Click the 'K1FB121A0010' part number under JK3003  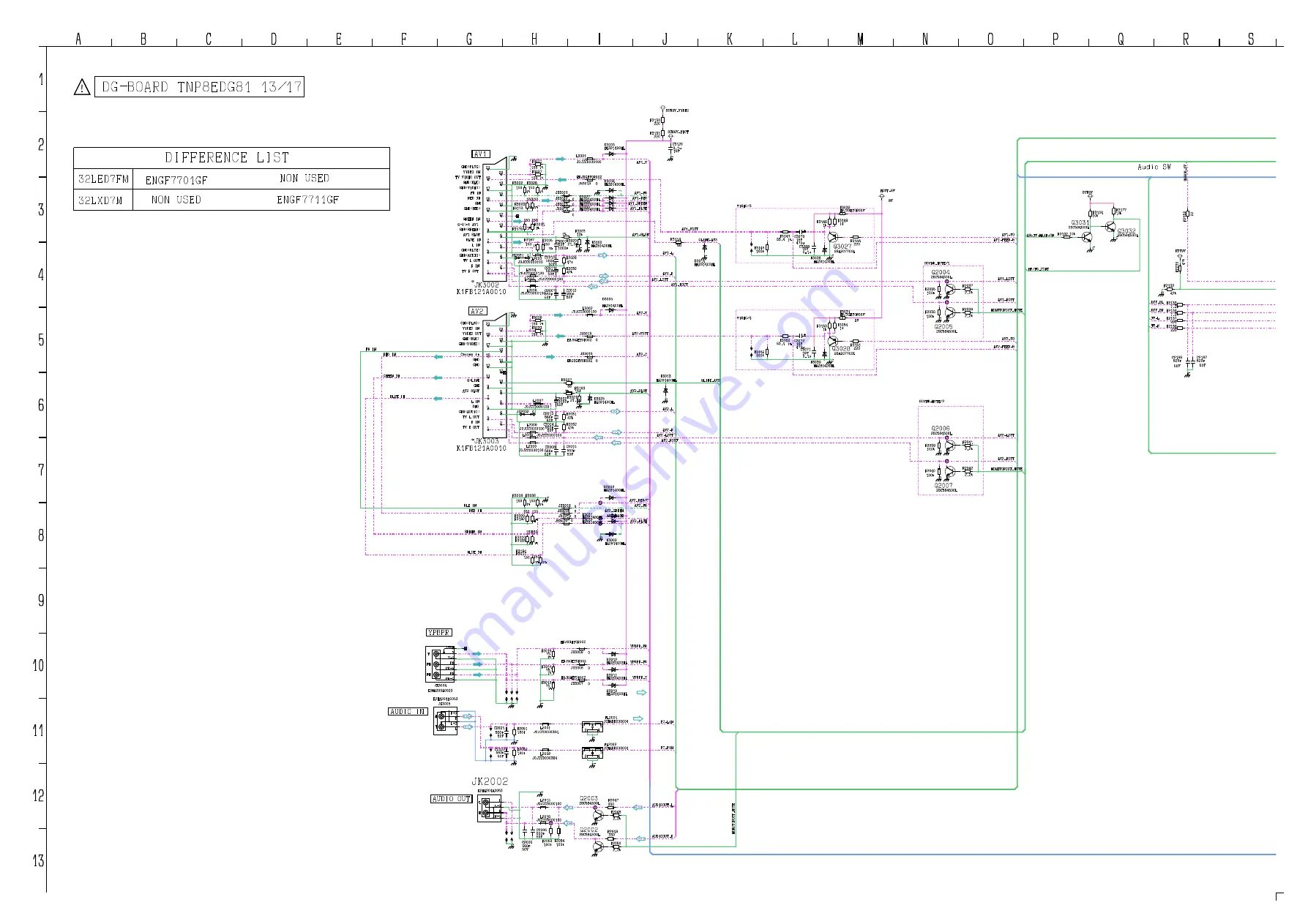tap(481, 448)
